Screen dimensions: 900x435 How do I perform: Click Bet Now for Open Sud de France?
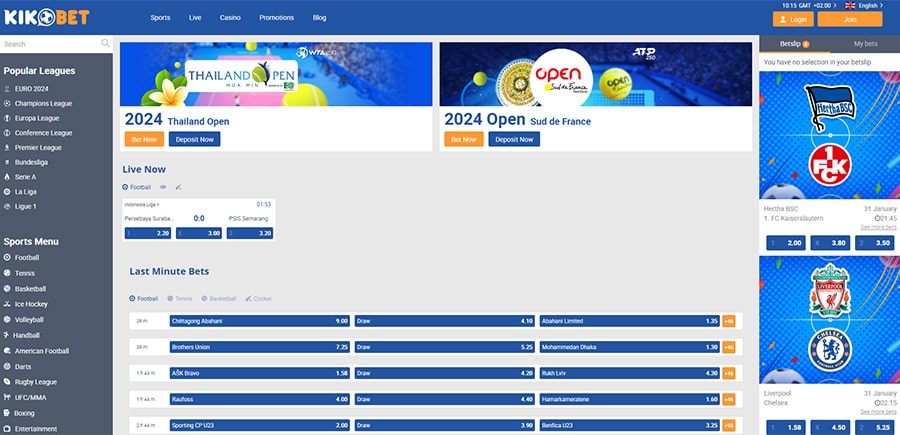click(464, 139)
